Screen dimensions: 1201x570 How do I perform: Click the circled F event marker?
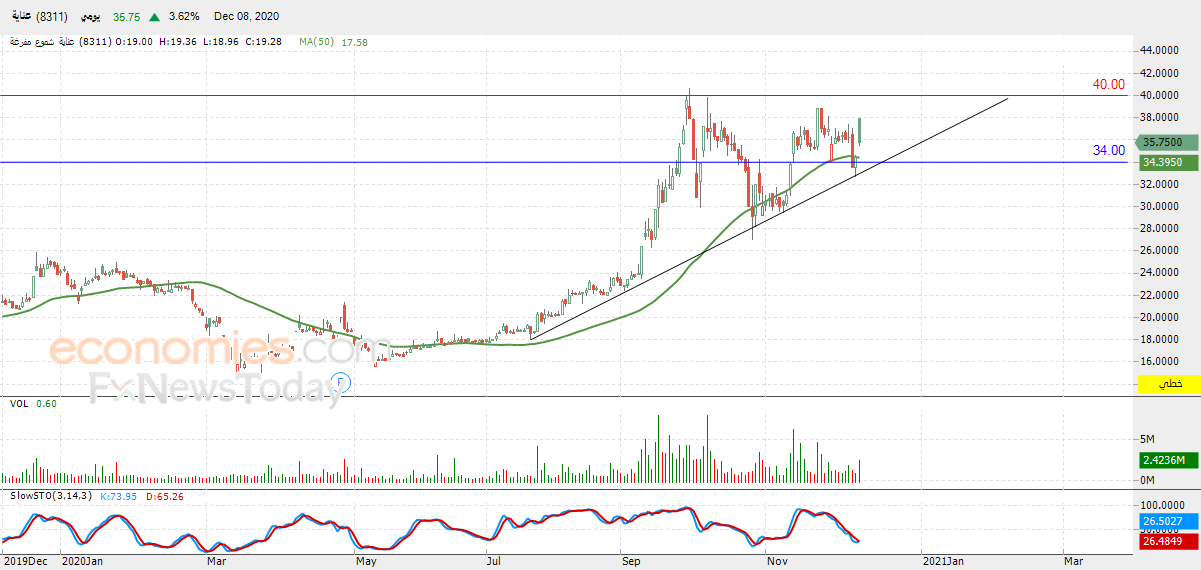click(341, 381)
